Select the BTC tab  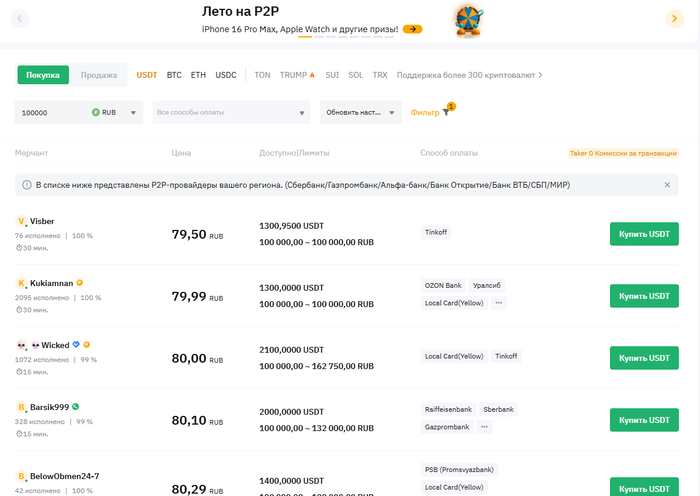point(174,75)
